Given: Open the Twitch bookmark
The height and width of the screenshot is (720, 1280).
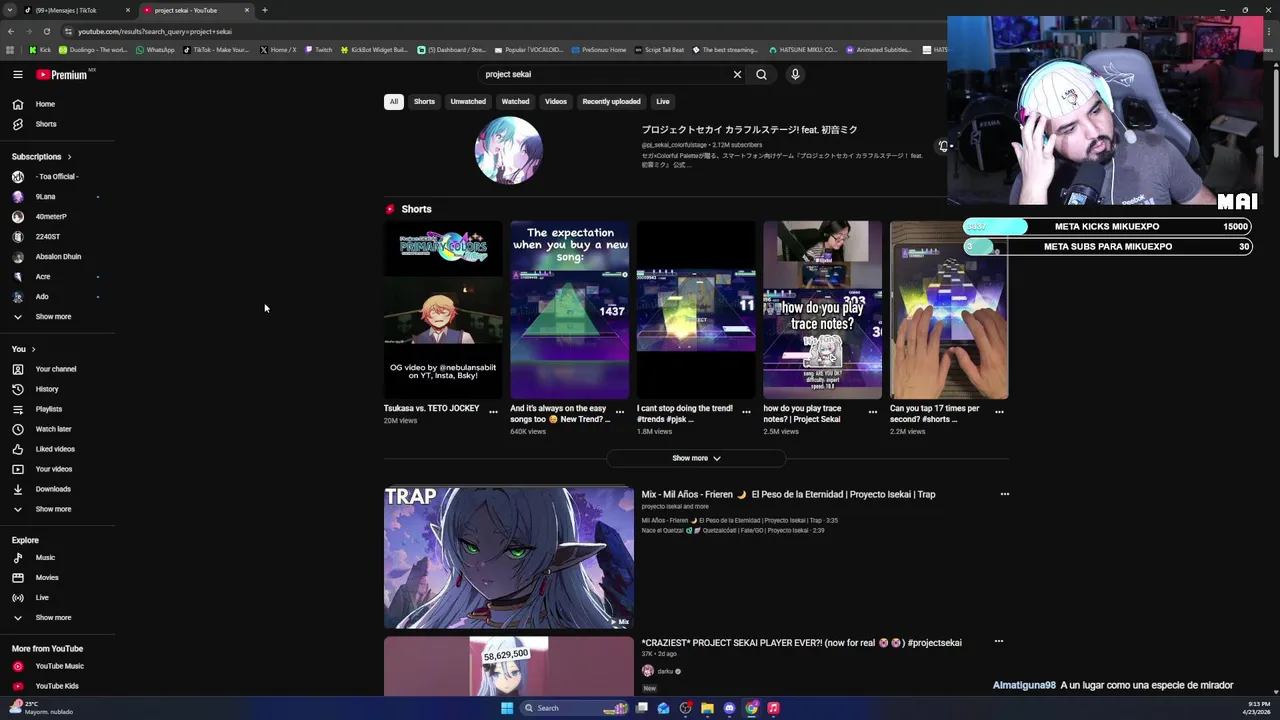Looking at the screenshot, I should pyautogui.click(x=319, y=49).
